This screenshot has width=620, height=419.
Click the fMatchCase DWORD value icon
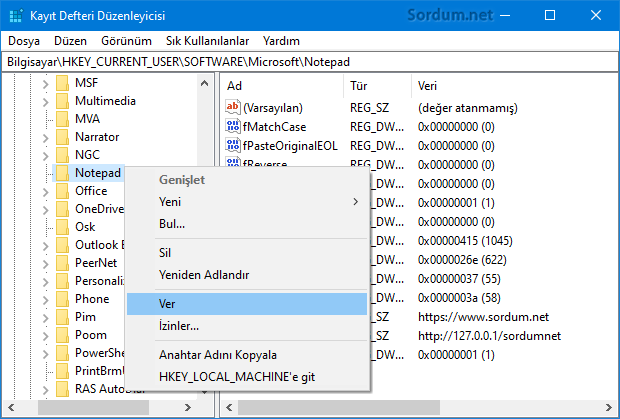coord(234,127)
